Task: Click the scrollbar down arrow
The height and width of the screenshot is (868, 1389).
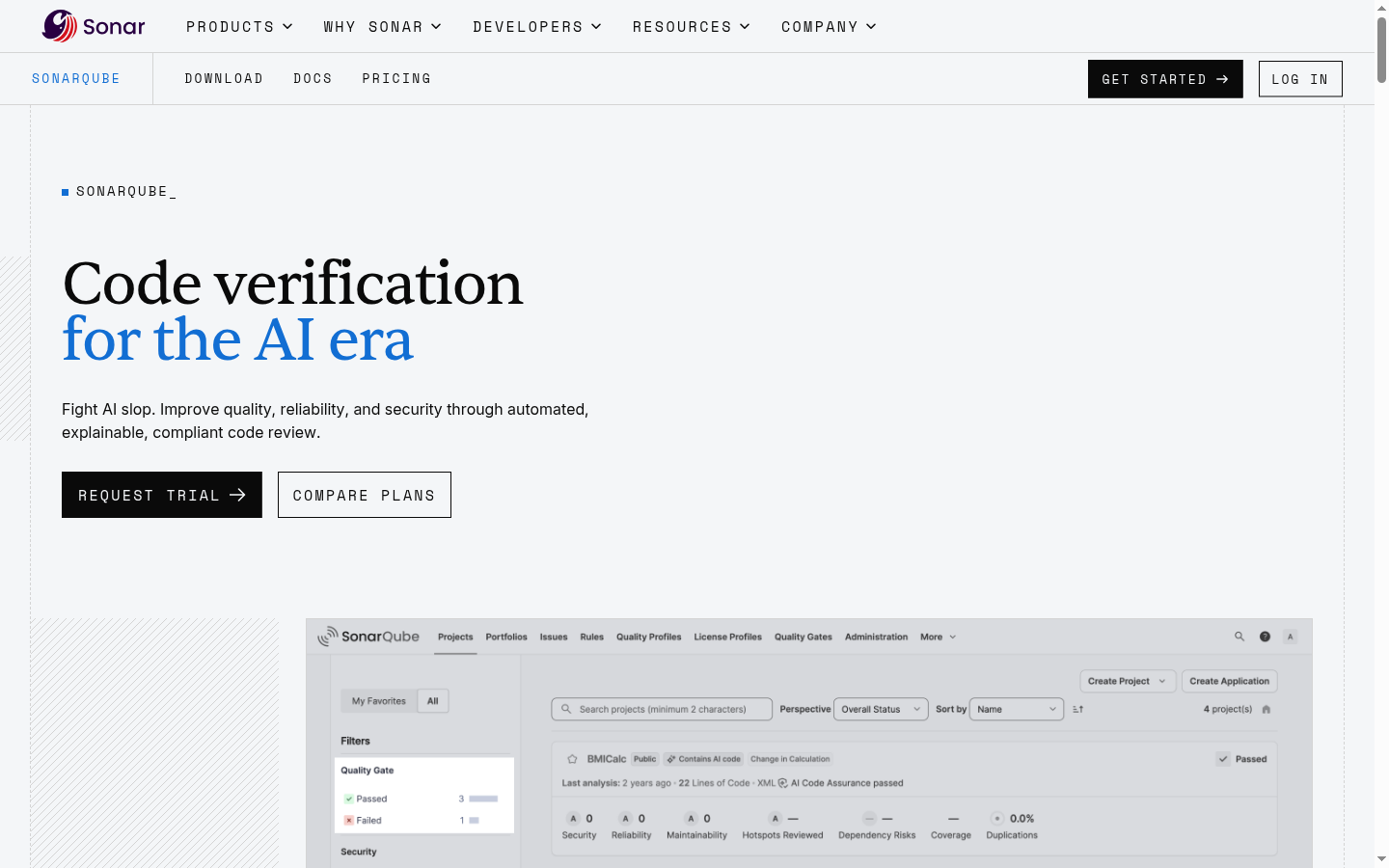Action: coord(1381,859)
